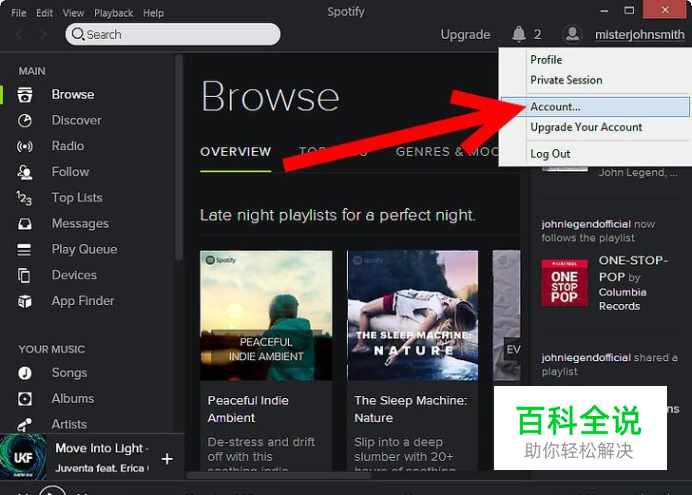Click the ONE-STOP-POP playlist link
The image size is (692, 495).
[x=633, y=269]
